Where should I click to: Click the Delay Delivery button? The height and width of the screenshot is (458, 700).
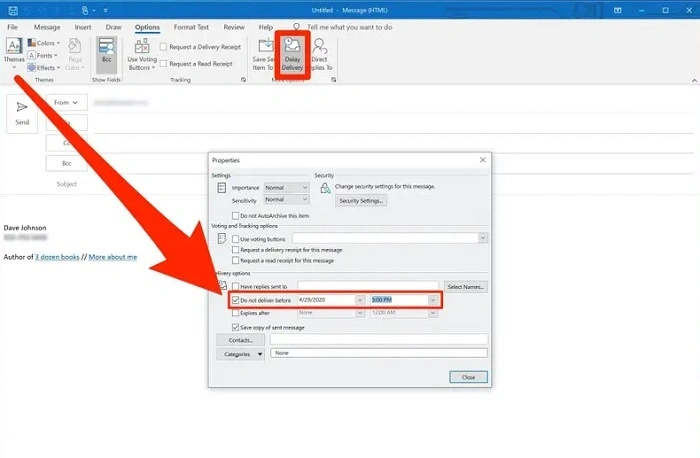point(292,54)
